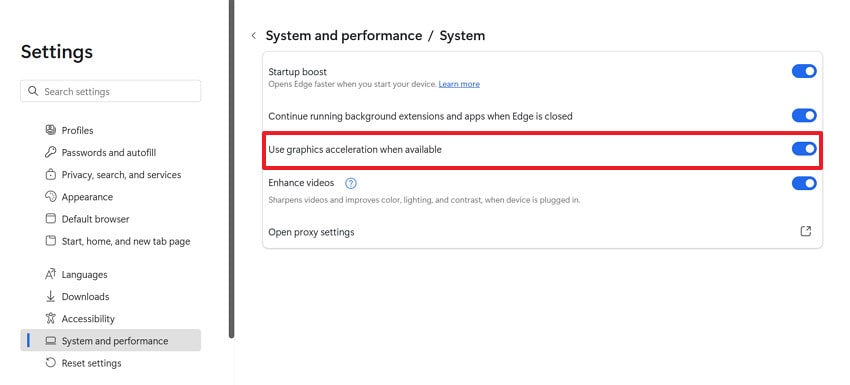This screenshot has height=385, width=850.
Task: Click the Search settings input field
Action: click(x=111, y=91)
